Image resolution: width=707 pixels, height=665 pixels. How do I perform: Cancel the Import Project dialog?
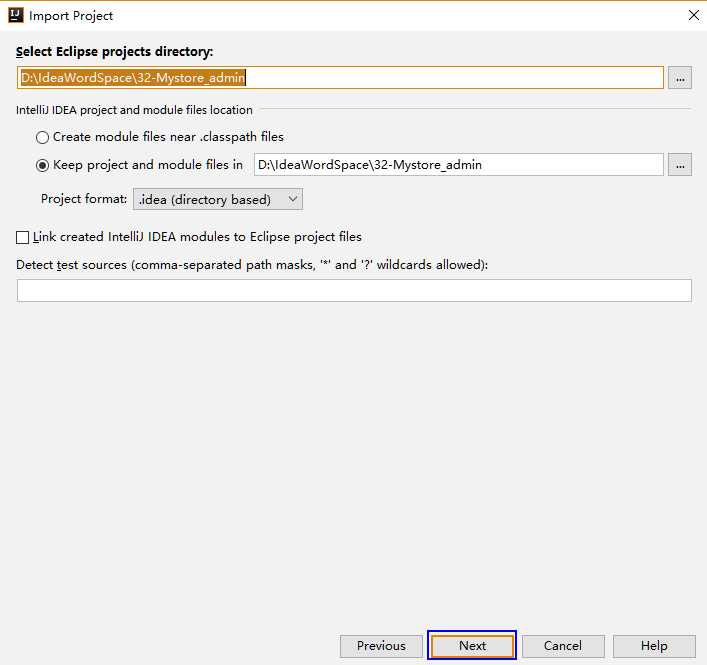(563, 646)
